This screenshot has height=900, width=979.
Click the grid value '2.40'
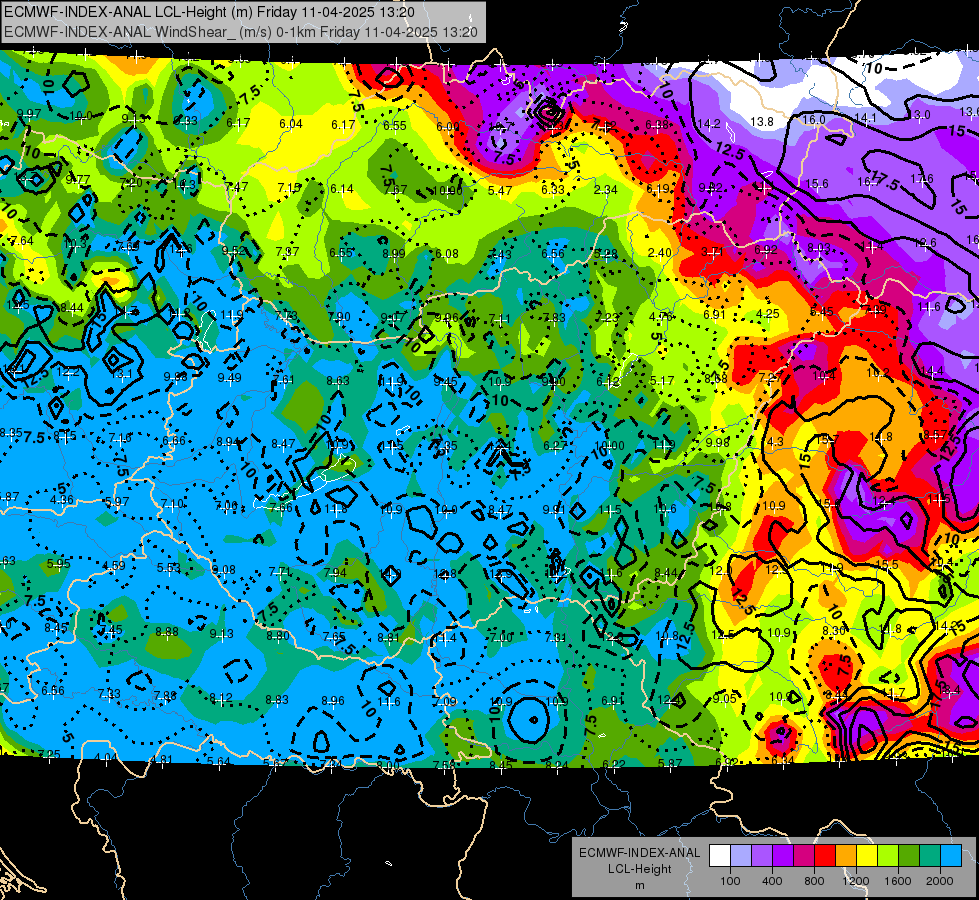point(660,252)
